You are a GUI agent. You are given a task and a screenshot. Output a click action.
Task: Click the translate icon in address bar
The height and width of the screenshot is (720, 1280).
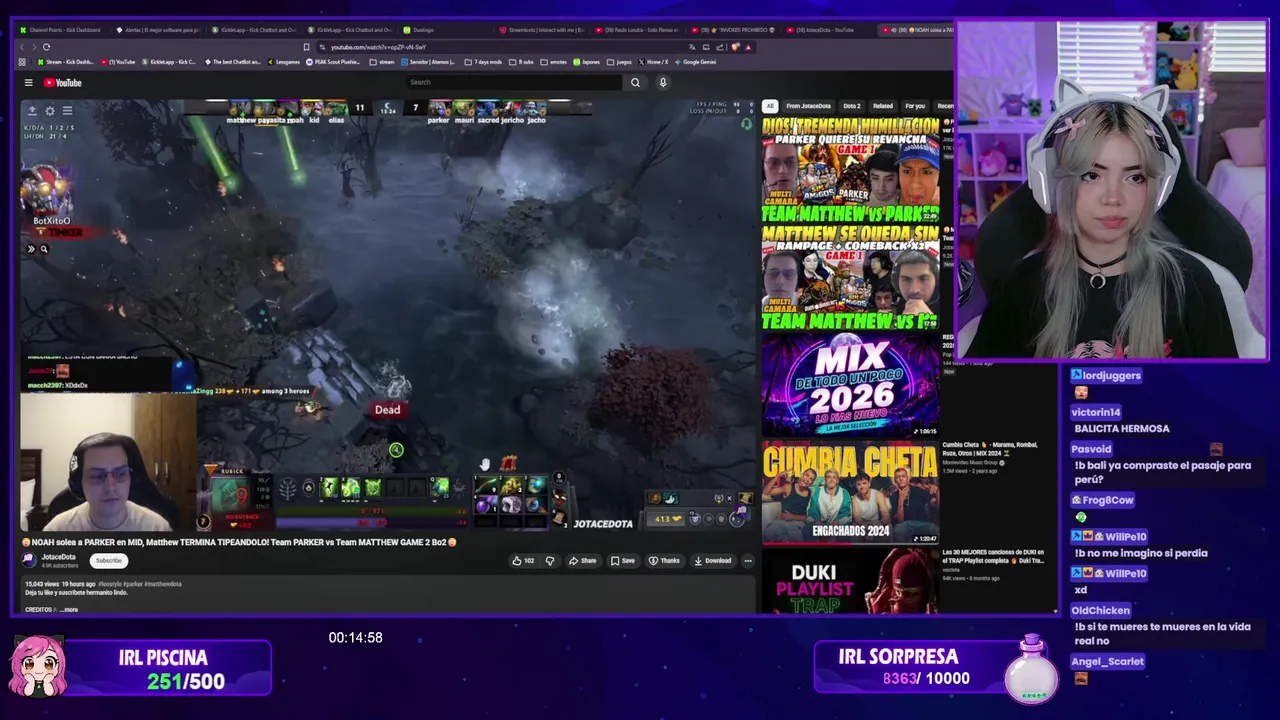click(692, 47)
